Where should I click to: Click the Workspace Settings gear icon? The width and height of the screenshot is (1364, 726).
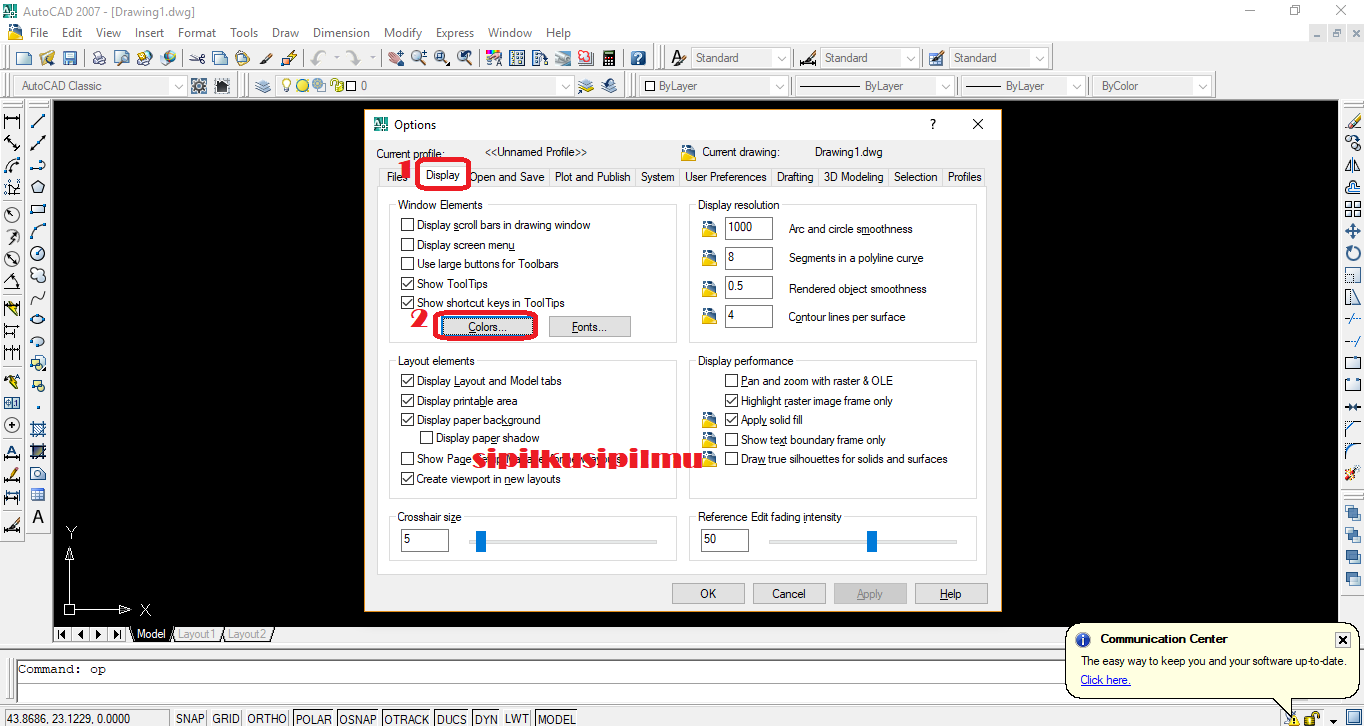click(x=199, y=86)
